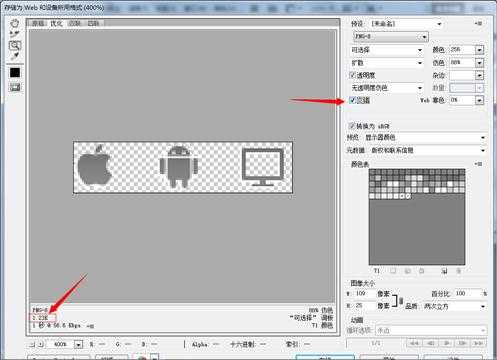Click the 百分比 field showing 100

468,293
